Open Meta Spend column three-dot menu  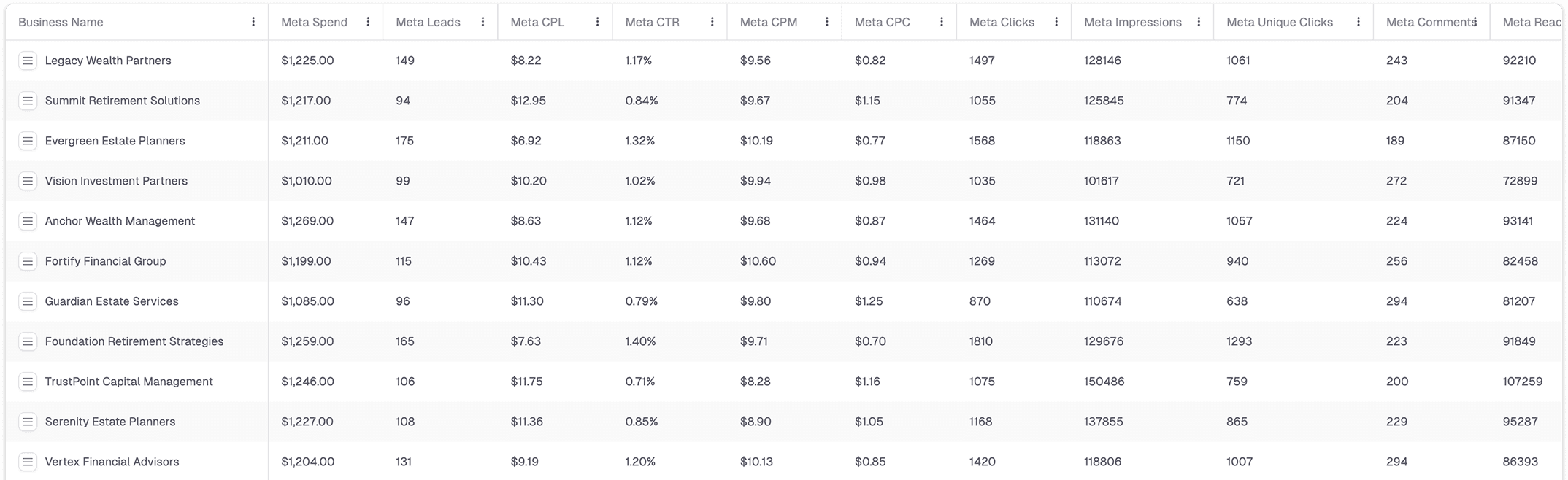pos(368,22)
